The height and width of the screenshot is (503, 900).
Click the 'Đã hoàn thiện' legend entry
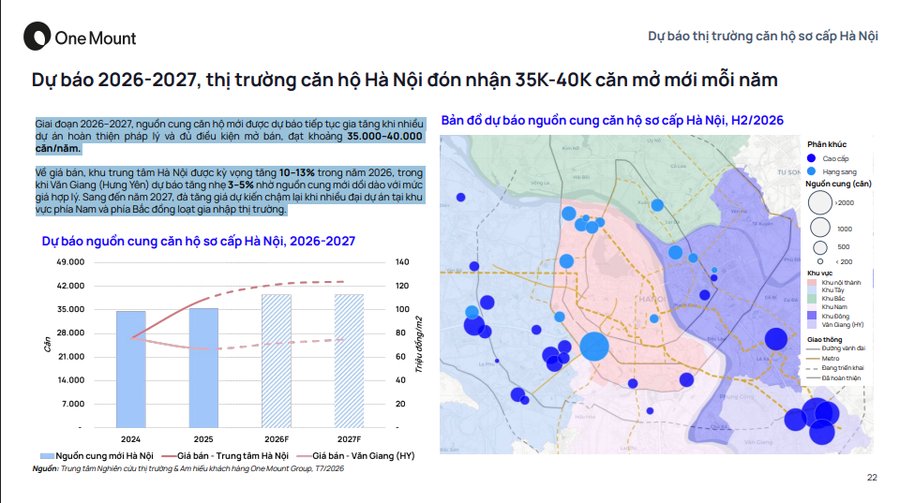coord(833,378)
